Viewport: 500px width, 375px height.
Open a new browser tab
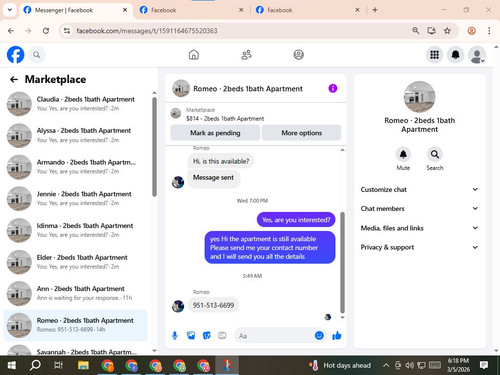pyautogui.click(x=375, y=10)
